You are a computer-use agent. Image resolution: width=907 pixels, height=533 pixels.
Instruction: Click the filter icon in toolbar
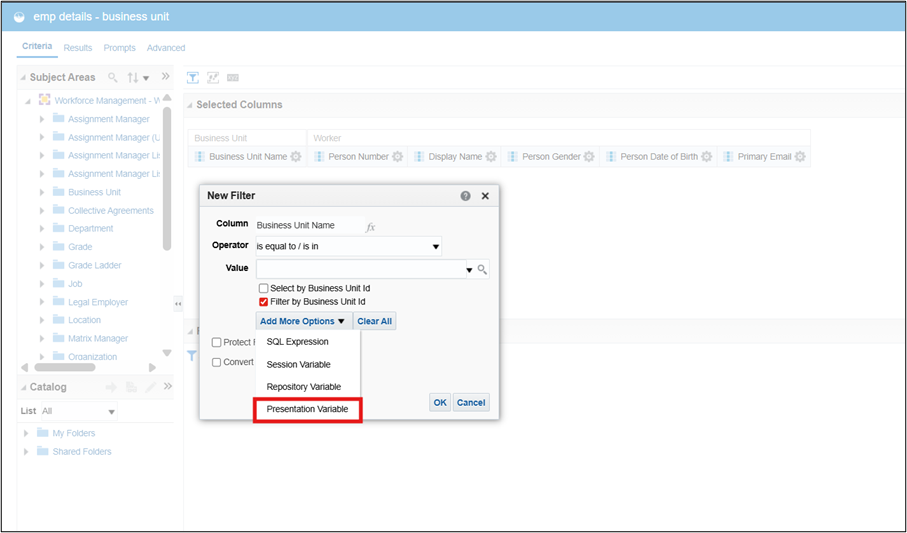pos(194,77)
